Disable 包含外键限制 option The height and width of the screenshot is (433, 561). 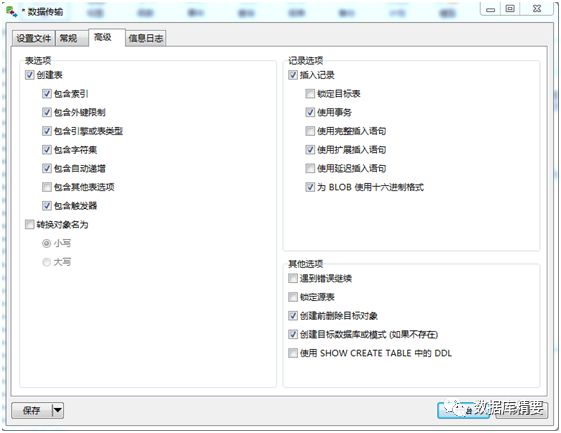point(47,112)
